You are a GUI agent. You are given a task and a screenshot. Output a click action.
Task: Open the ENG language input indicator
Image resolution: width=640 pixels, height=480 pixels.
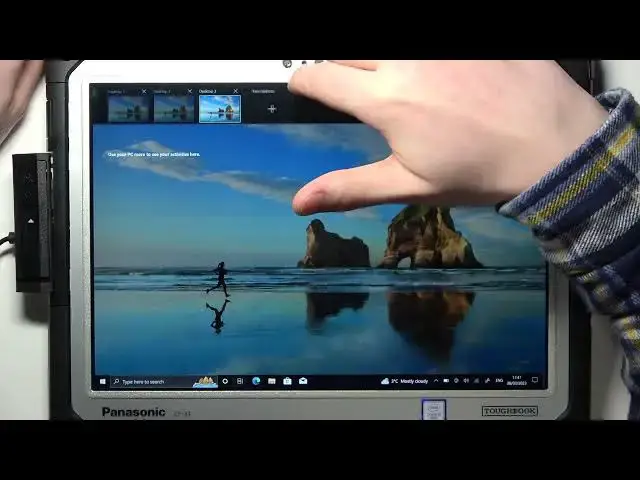click(x=499, y=381)
